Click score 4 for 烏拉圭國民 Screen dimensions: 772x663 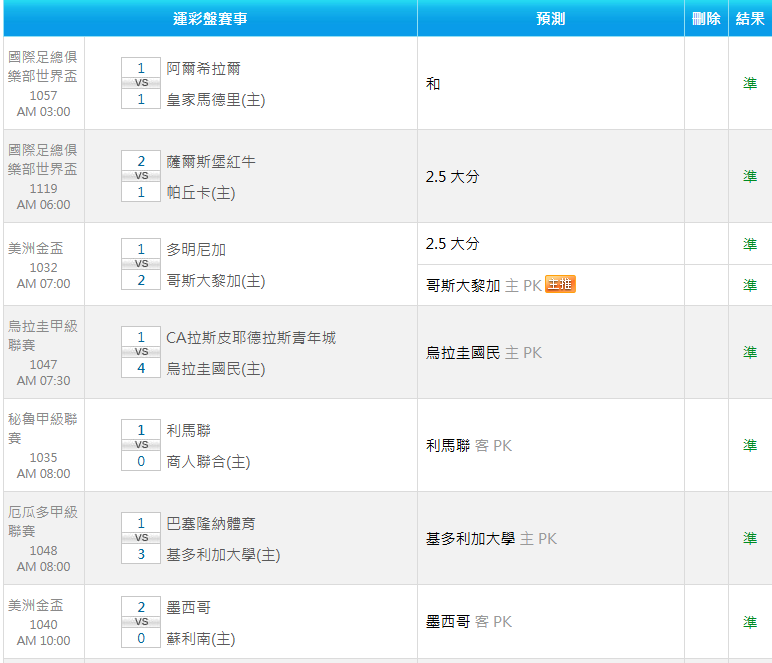(x=141, y=368)
